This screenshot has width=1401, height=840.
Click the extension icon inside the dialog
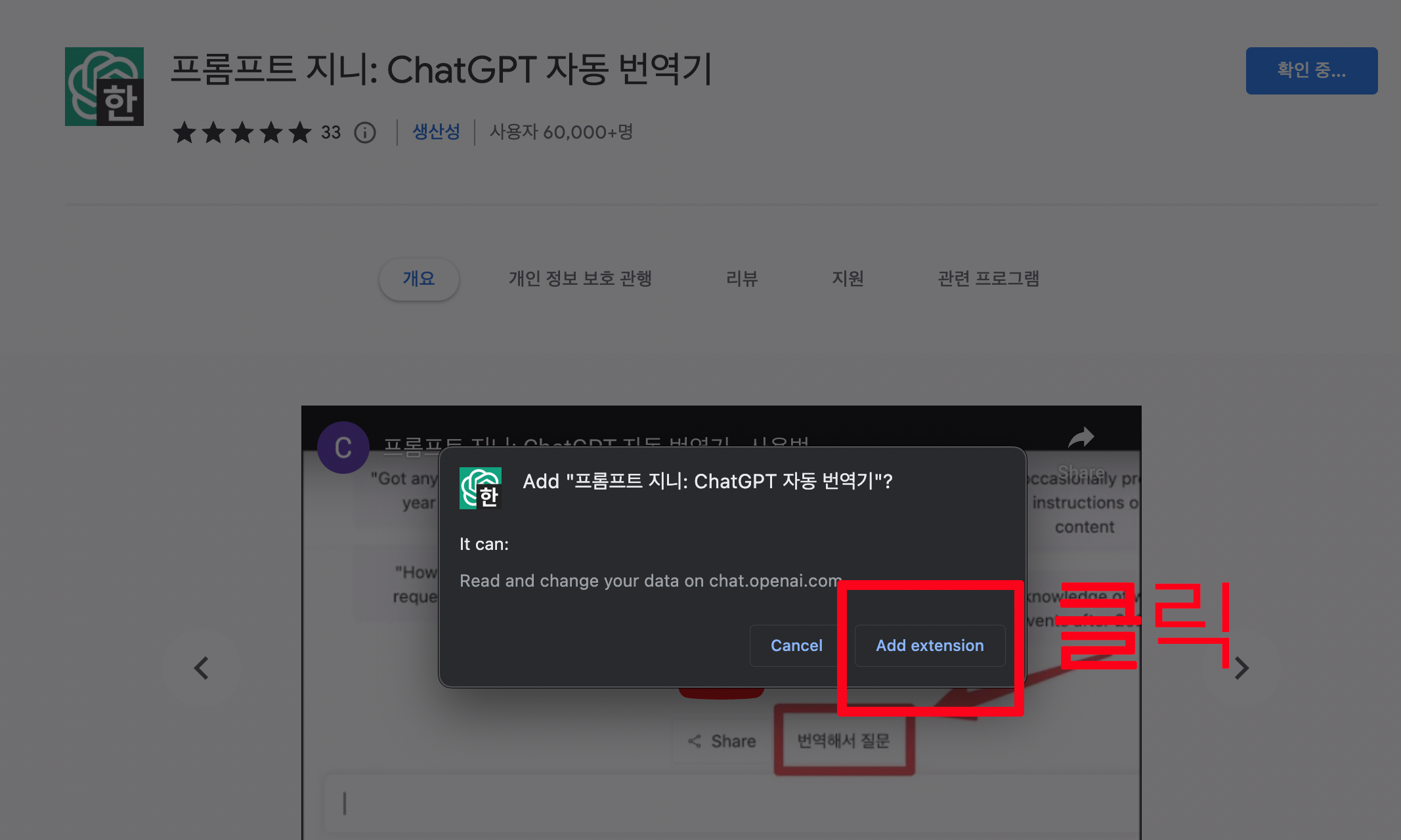(481, 488)
